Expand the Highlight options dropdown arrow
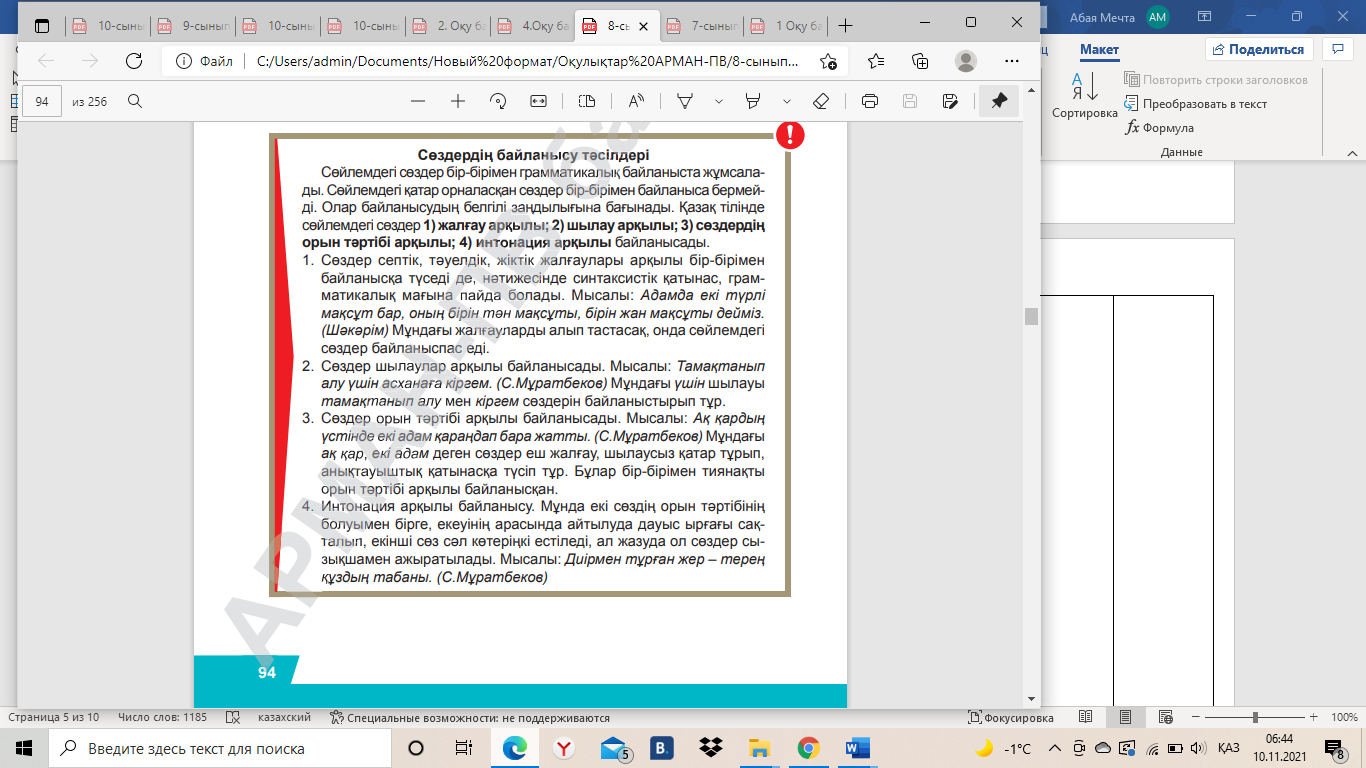 (787, 101)
